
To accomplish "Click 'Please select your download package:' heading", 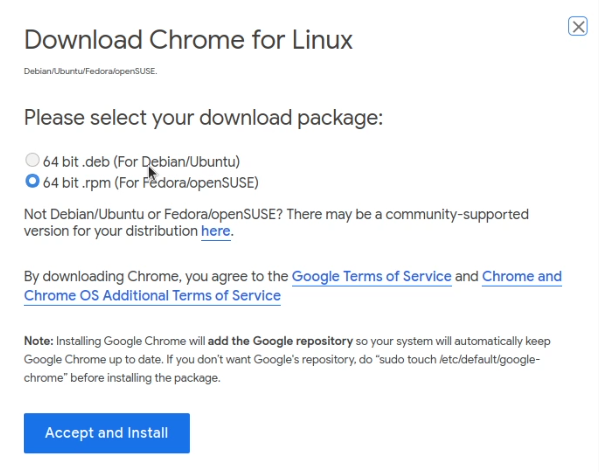I will tap(203, 118).
